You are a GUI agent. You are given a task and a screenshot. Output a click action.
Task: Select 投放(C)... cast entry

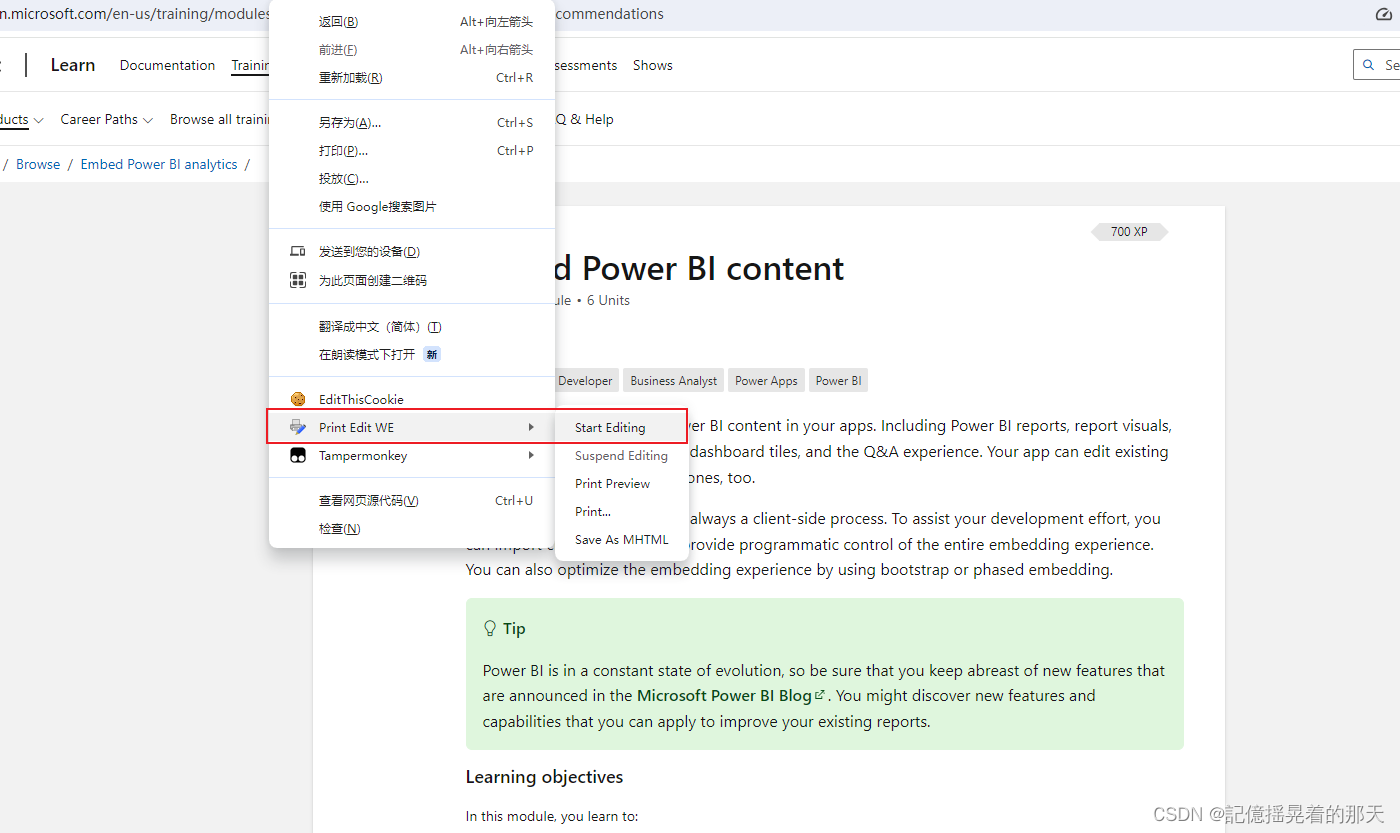412,178
